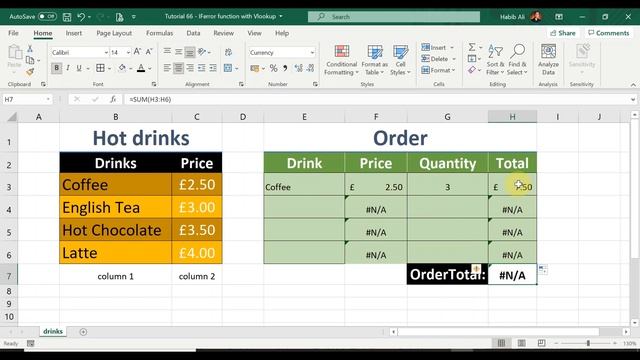Select the drinks sheet tab

click(53, 331)
